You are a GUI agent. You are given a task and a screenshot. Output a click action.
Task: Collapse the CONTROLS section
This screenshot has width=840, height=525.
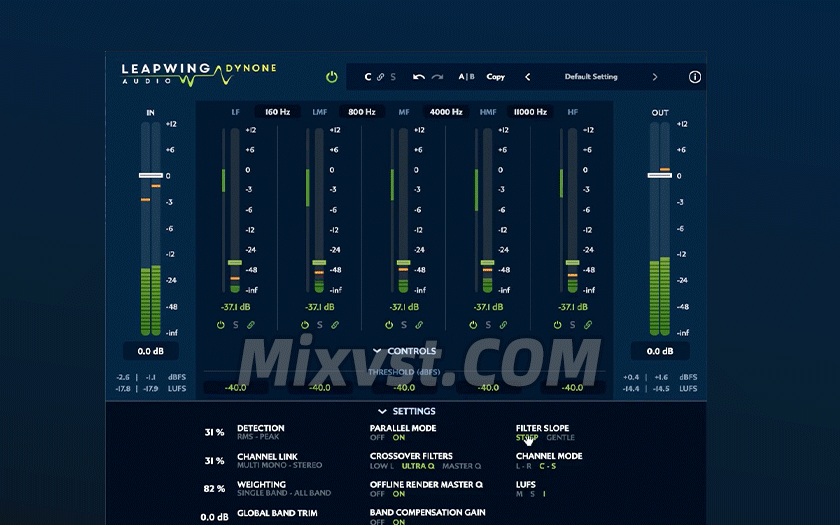pyautogui.click(x=404, y=351)
